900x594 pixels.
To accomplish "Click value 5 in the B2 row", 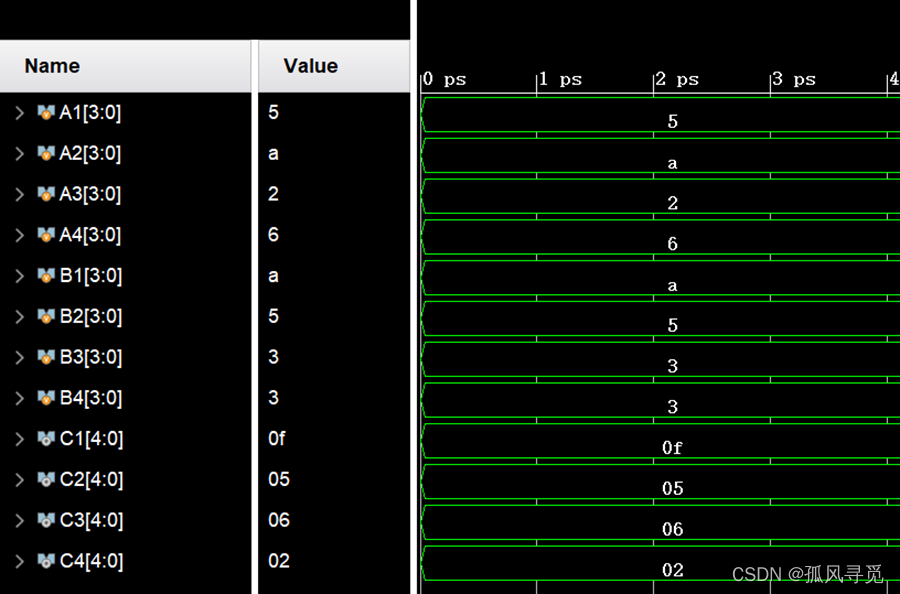I will (273, 316).
